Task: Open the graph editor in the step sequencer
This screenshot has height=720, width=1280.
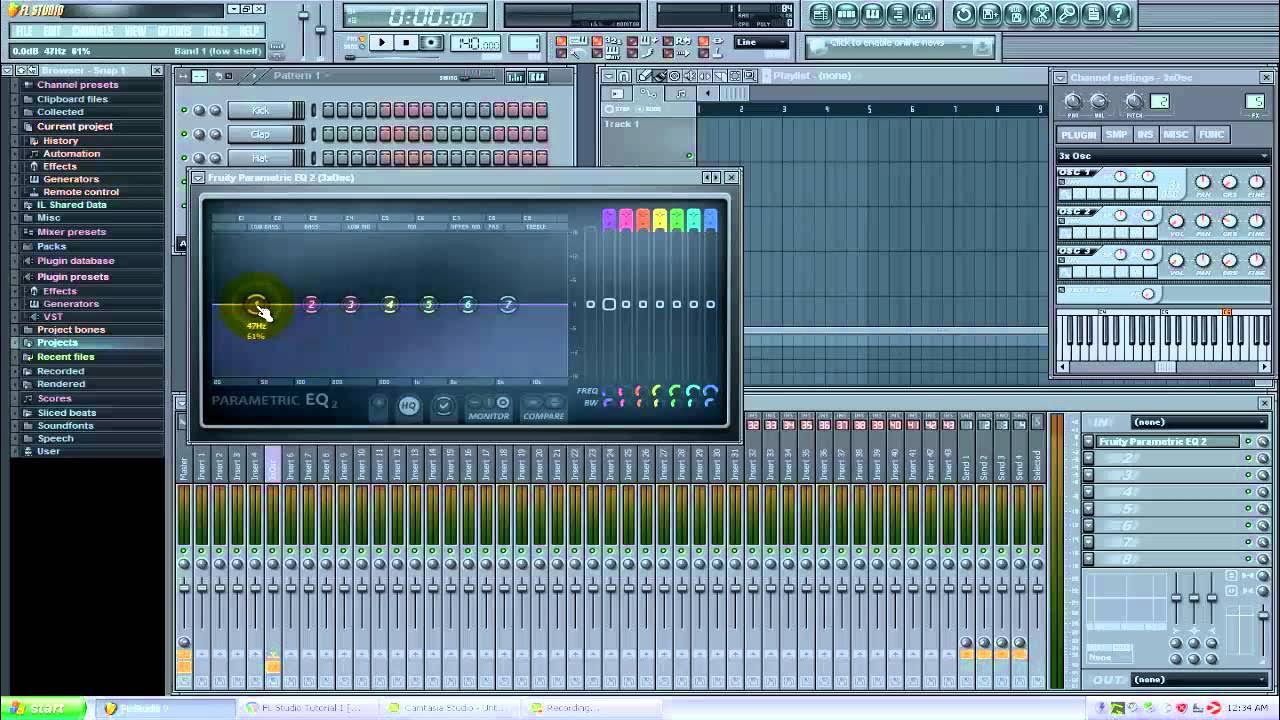Action: pyautogui.click(x=515, y=77)
